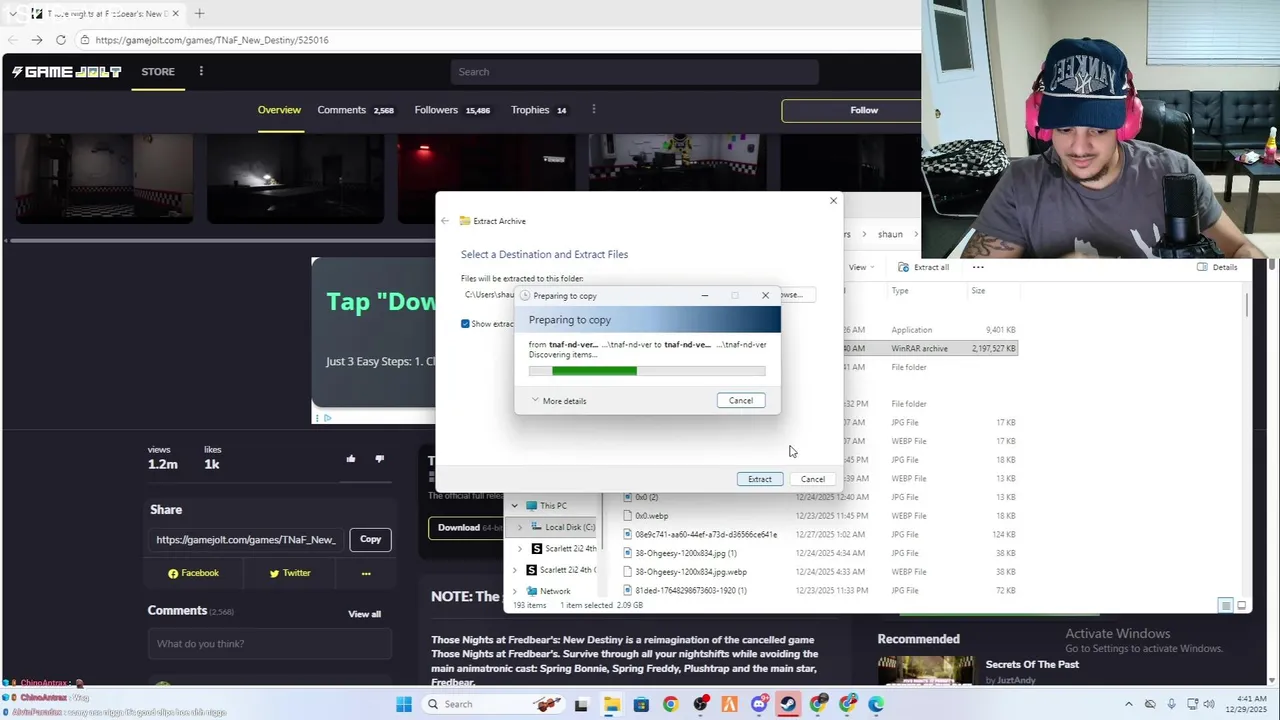Click the green copy progress bar
Screen dimensions: 1280x720
click(646, 371)
